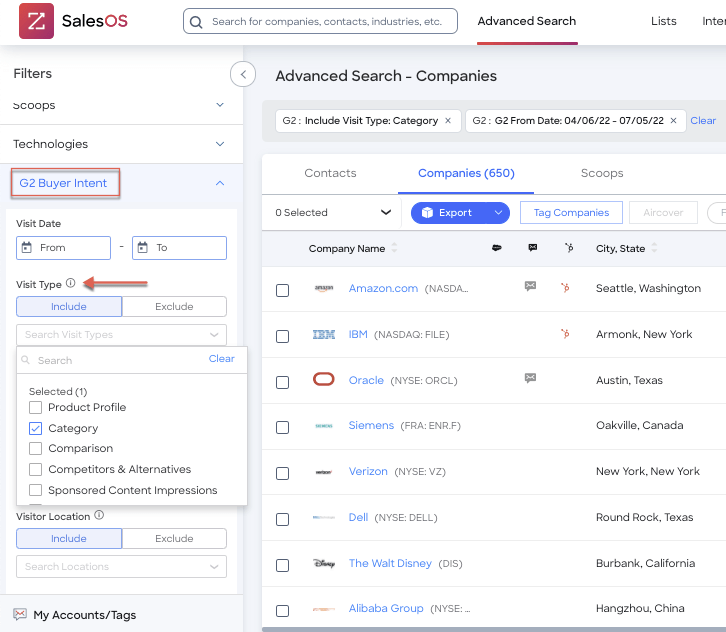Check the Product Profile visit type
This screenshot has width=726, height=632.
pos(35,407)
